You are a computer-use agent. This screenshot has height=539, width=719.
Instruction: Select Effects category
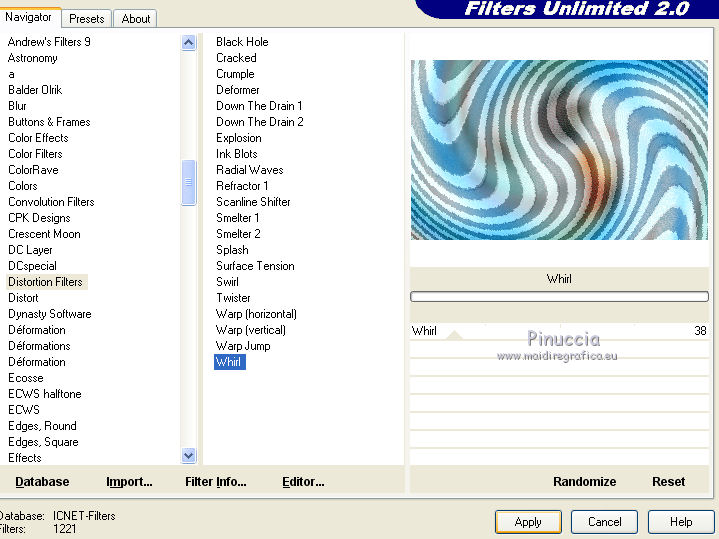[x=25, y=458]
